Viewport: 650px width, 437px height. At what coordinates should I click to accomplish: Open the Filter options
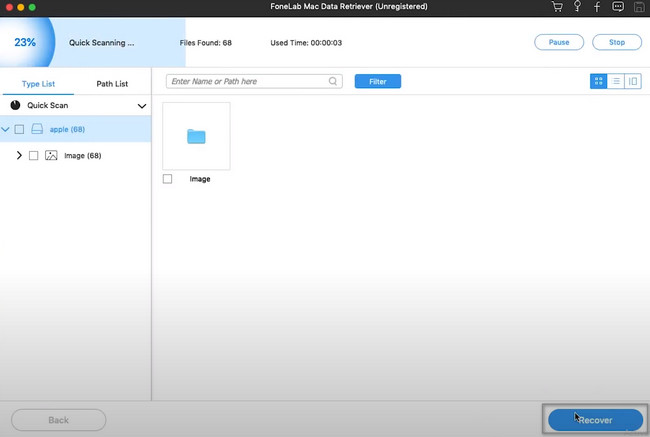pos(378,81)
